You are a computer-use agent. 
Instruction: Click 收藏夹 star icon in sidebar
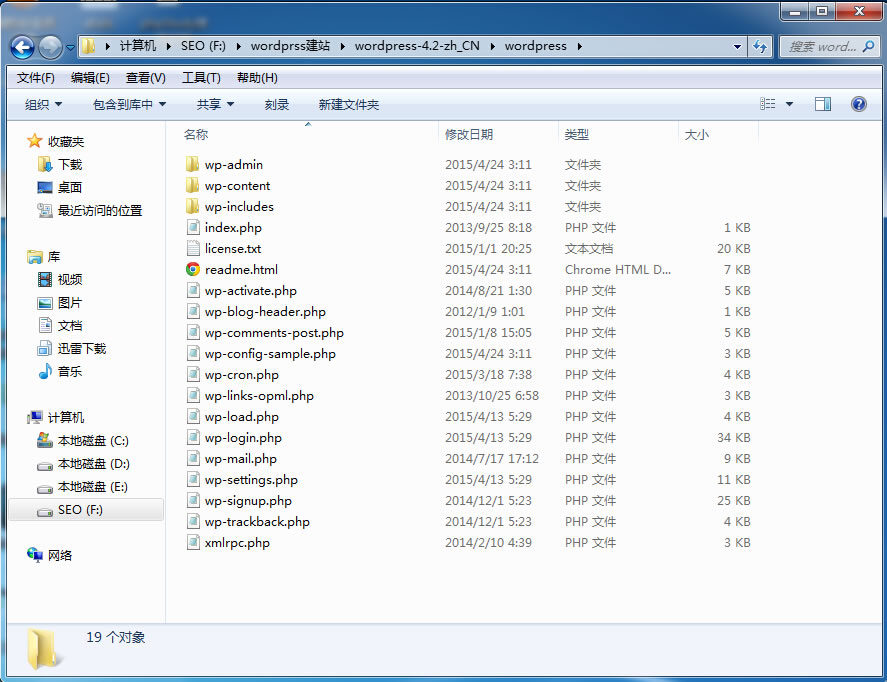(35, 141)
